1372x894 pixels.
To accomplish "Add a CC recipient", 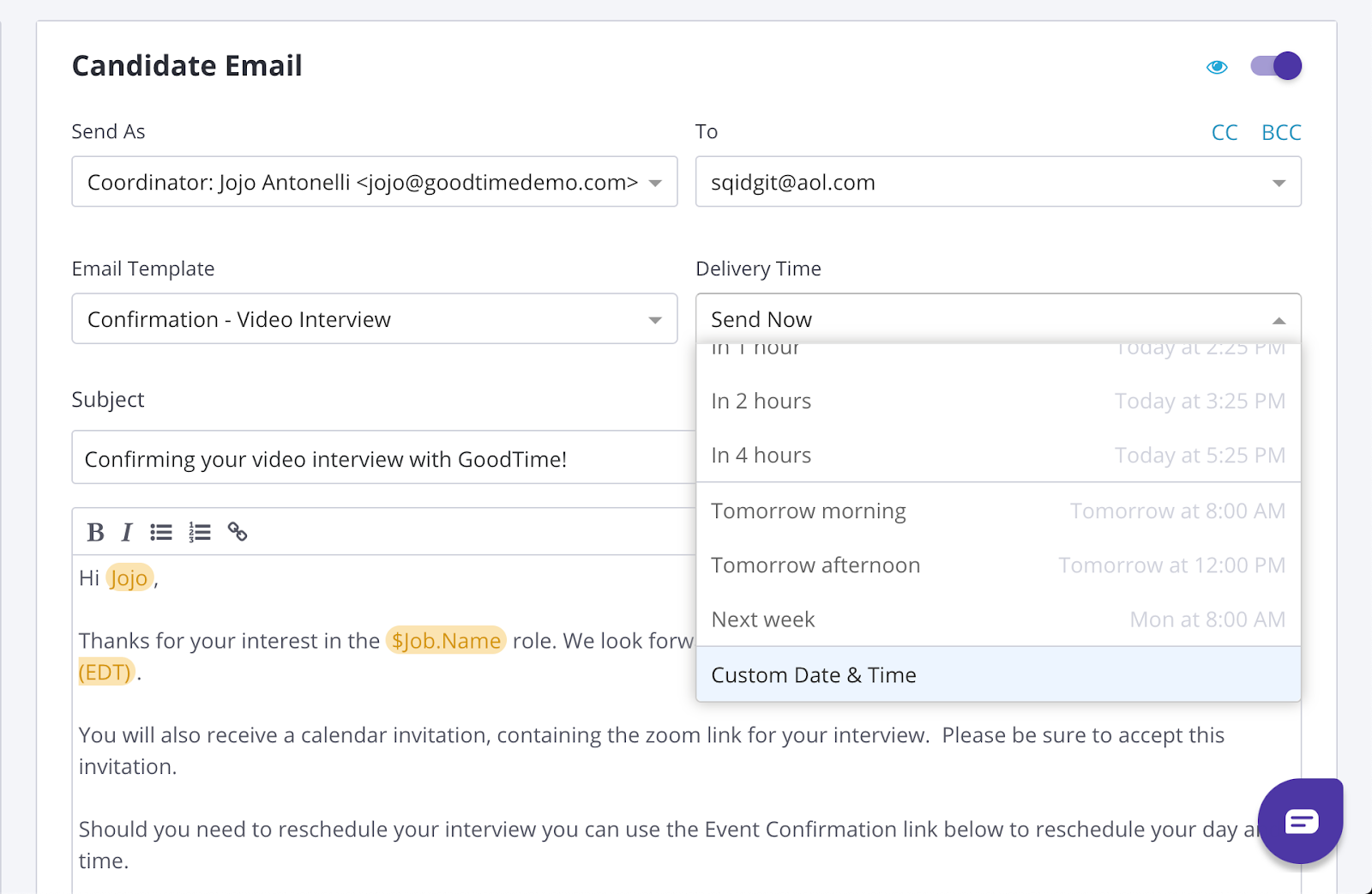I will pyautogui.click(x=1225, y=133).
